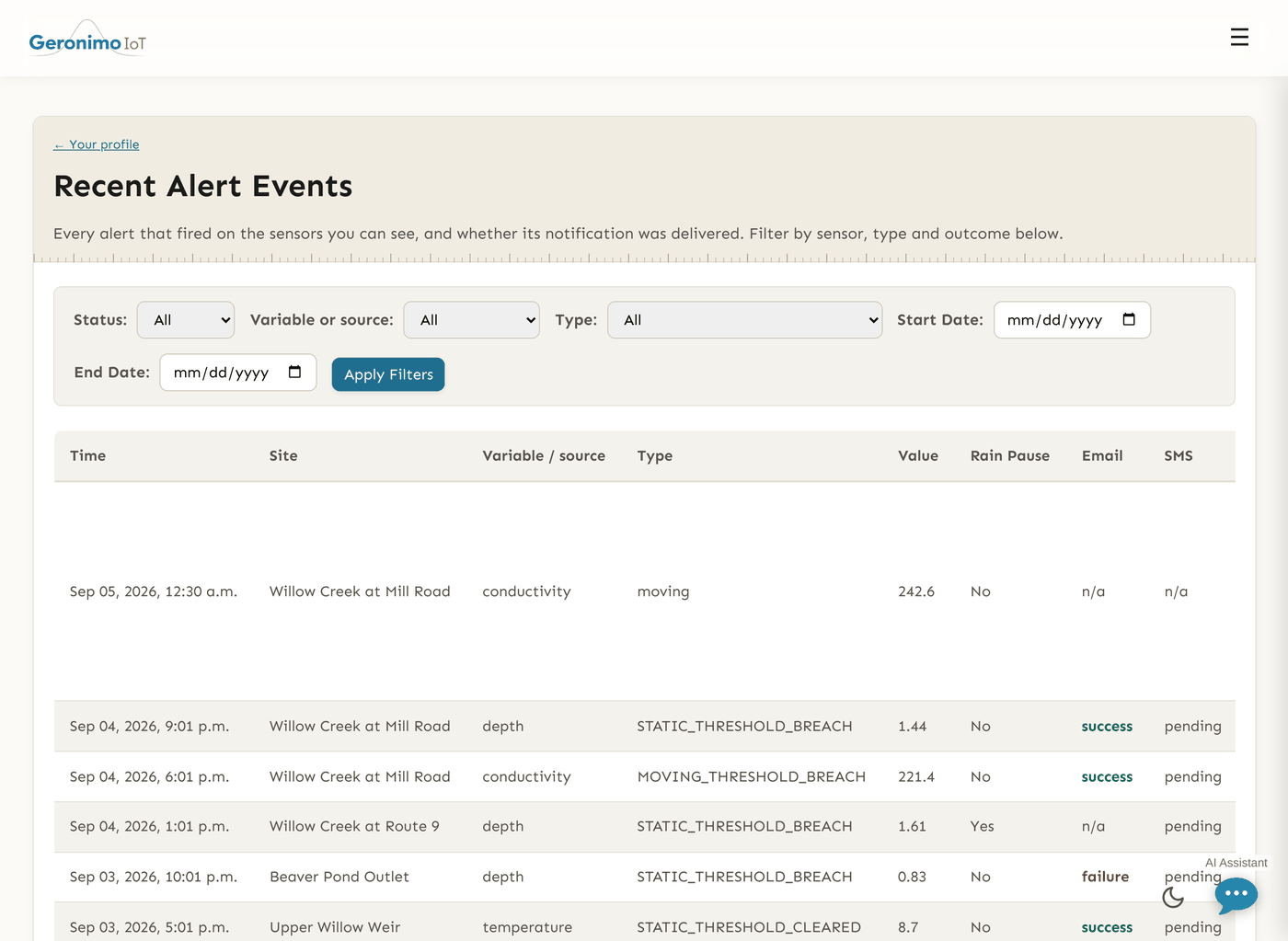Click the 1.61 value cell
This screenshot has height=941, width=1288.
point(912,826)
